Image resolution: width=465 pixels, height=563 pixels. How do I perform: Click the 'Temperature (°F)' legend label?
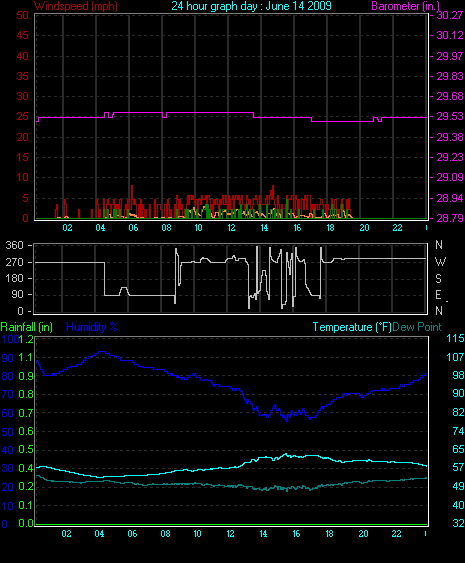(352, 327)
